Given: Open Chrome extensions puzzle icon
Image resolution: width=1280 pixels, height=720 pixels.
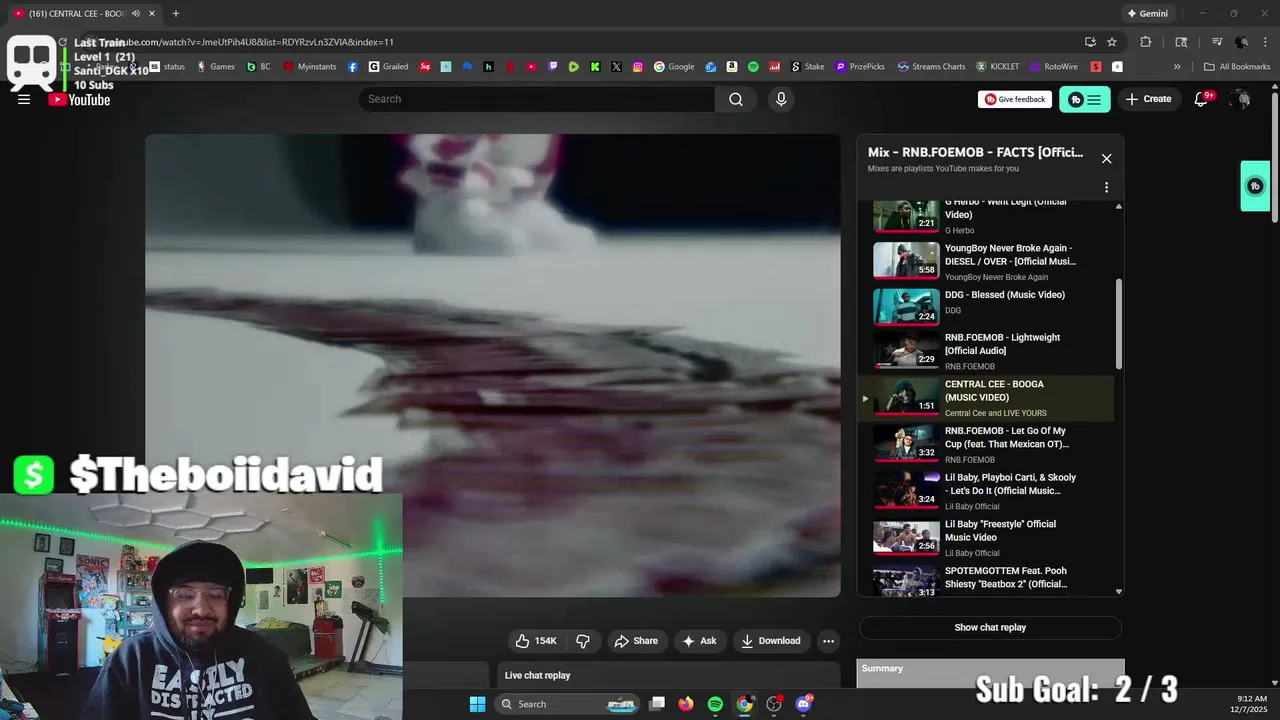Looking at the screenshot, I should point(1146,42).
